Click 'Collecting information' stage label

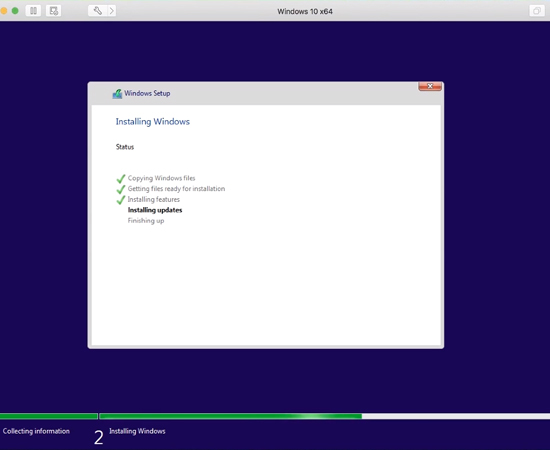coord(36,431)
